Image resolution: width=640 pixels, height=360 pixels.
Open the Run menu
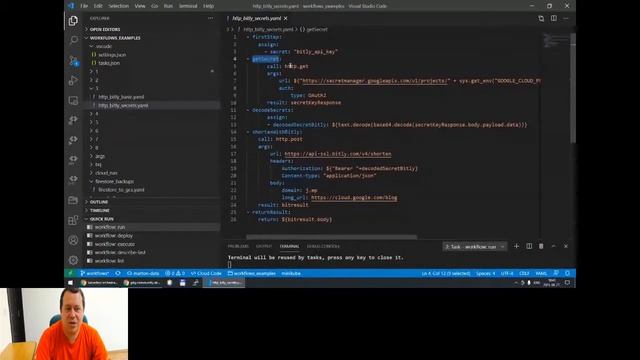pyautogui.click(x=168, y=6)
